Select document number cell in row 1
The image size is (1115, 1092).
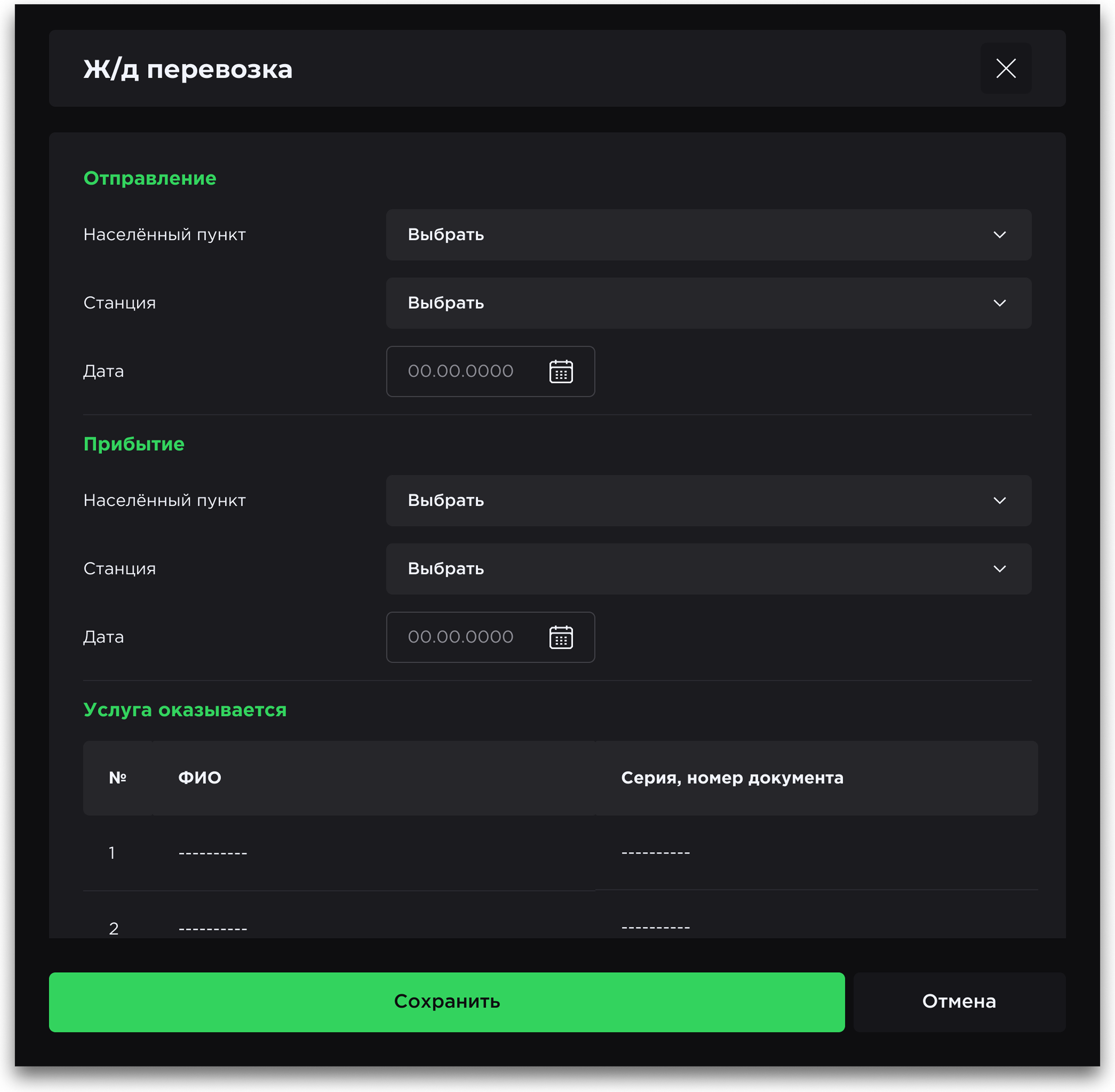656,853
